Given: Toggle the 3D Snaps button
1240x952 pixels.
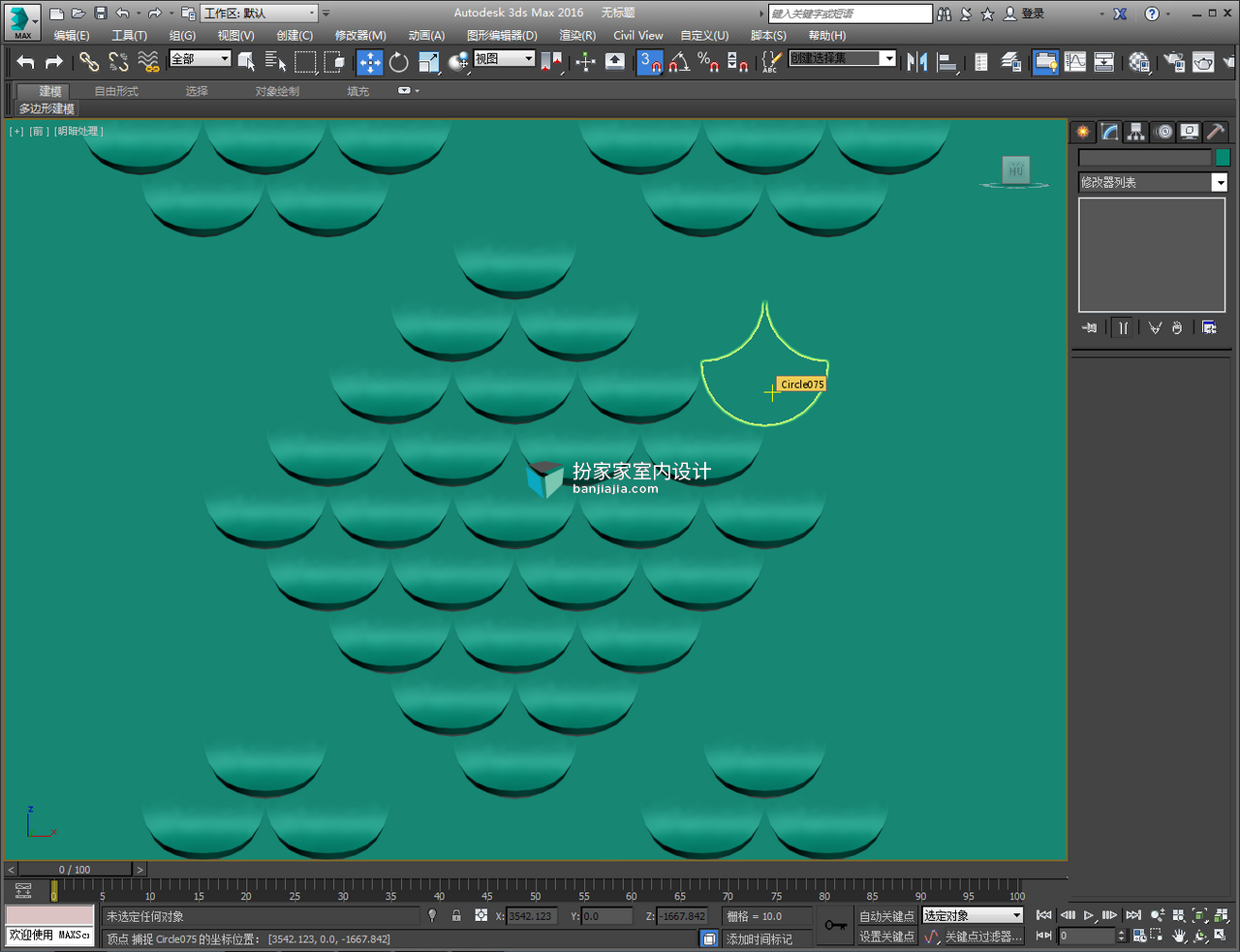Looking at the screenshot, I should 650,62.
